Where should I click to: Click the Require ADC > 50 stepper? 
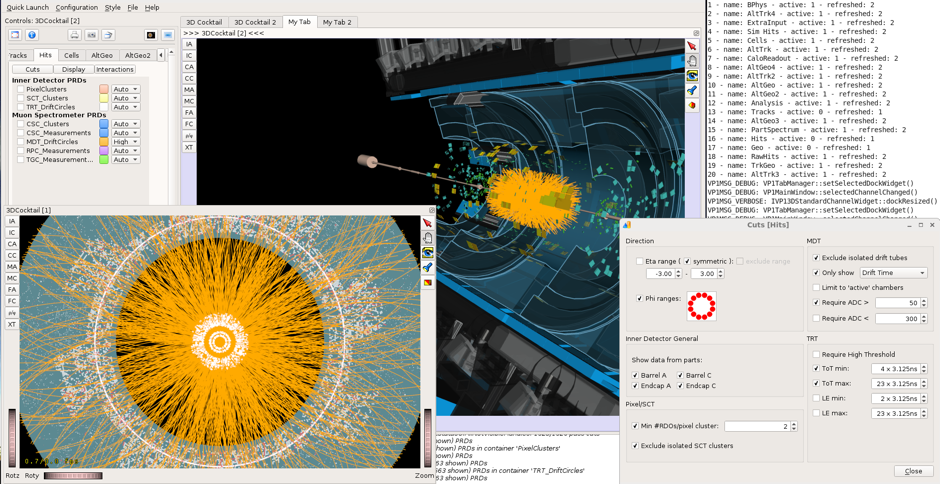[x=924, y=303]
